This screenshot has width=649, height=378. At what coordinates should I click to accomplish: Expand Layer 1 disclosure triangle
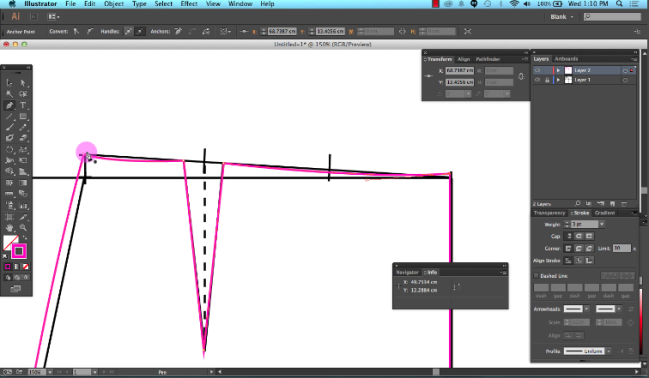pos(558,80)
